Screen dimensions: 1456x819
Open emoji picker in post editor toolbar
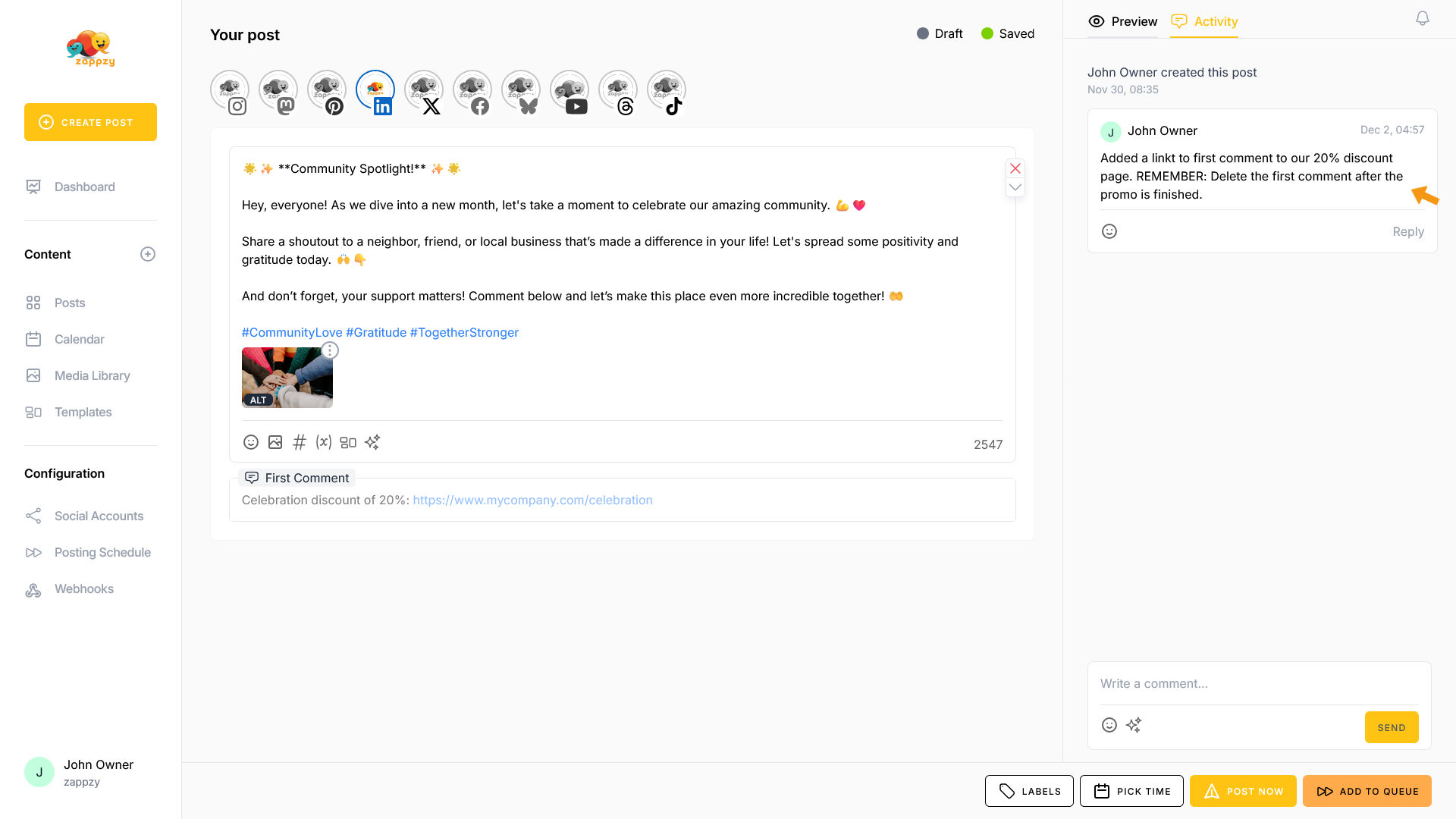click(x=251, y=442)
